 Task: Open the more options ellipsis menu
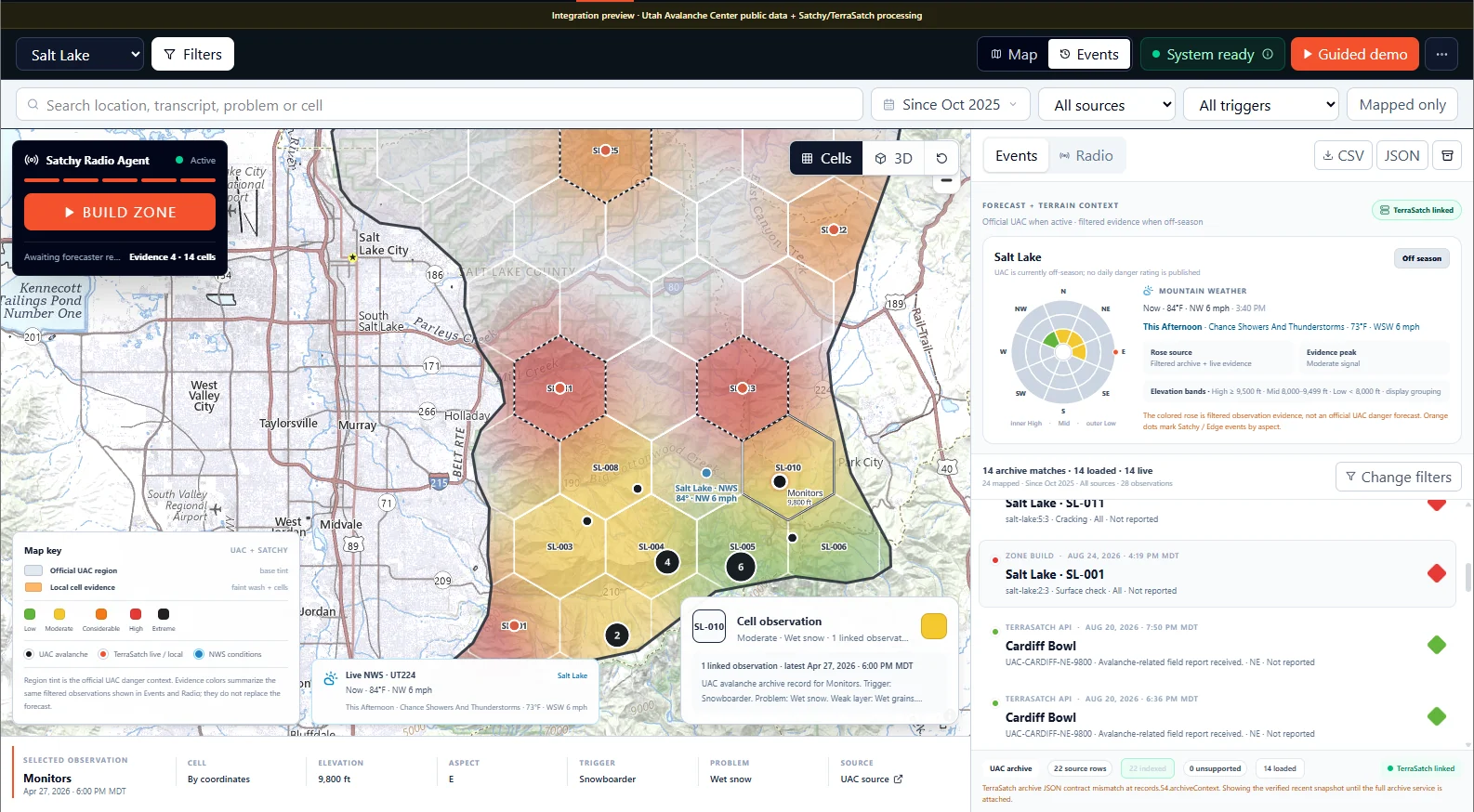[x=1441, y=55]
